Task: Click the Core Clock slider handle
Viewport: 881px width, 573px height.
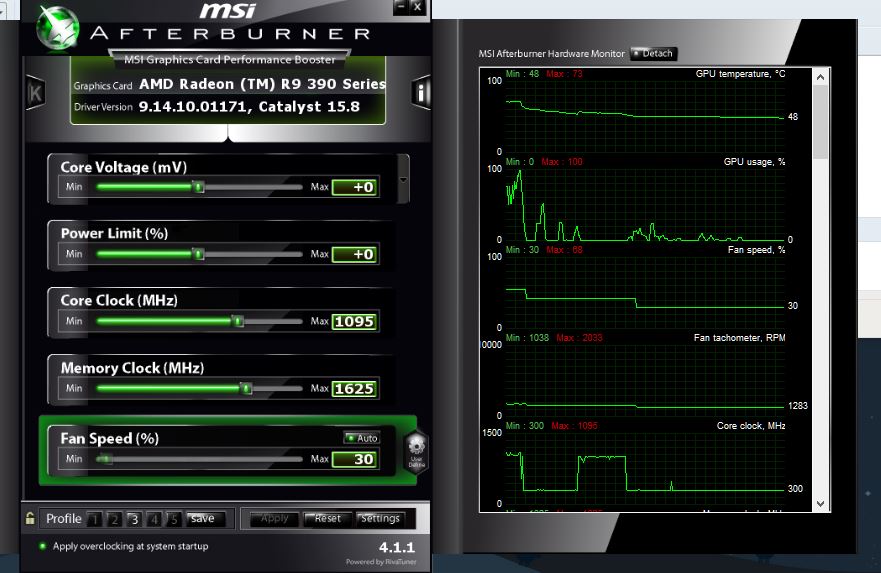Action: (238, 321)
